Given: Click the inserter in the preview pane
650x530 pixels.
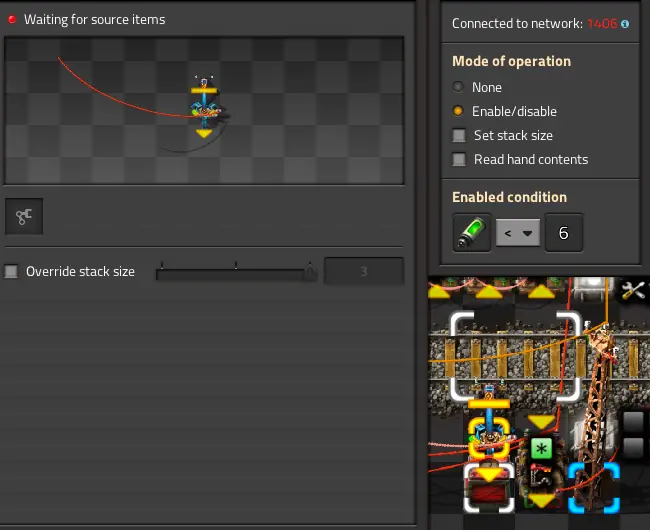Looking at the screenshot, I should [204, 107].
